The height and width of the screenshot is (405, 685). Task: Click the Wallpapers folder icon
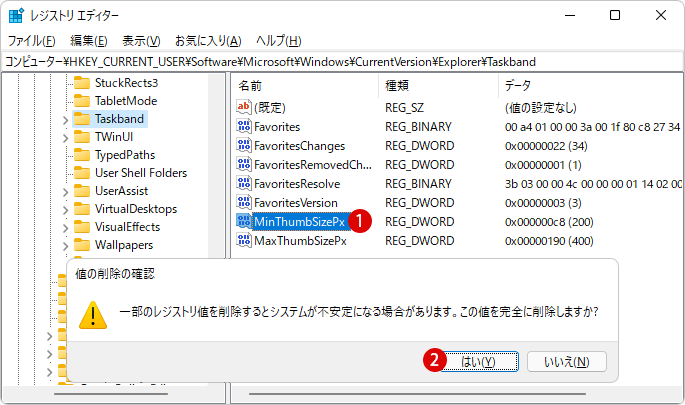82,245
